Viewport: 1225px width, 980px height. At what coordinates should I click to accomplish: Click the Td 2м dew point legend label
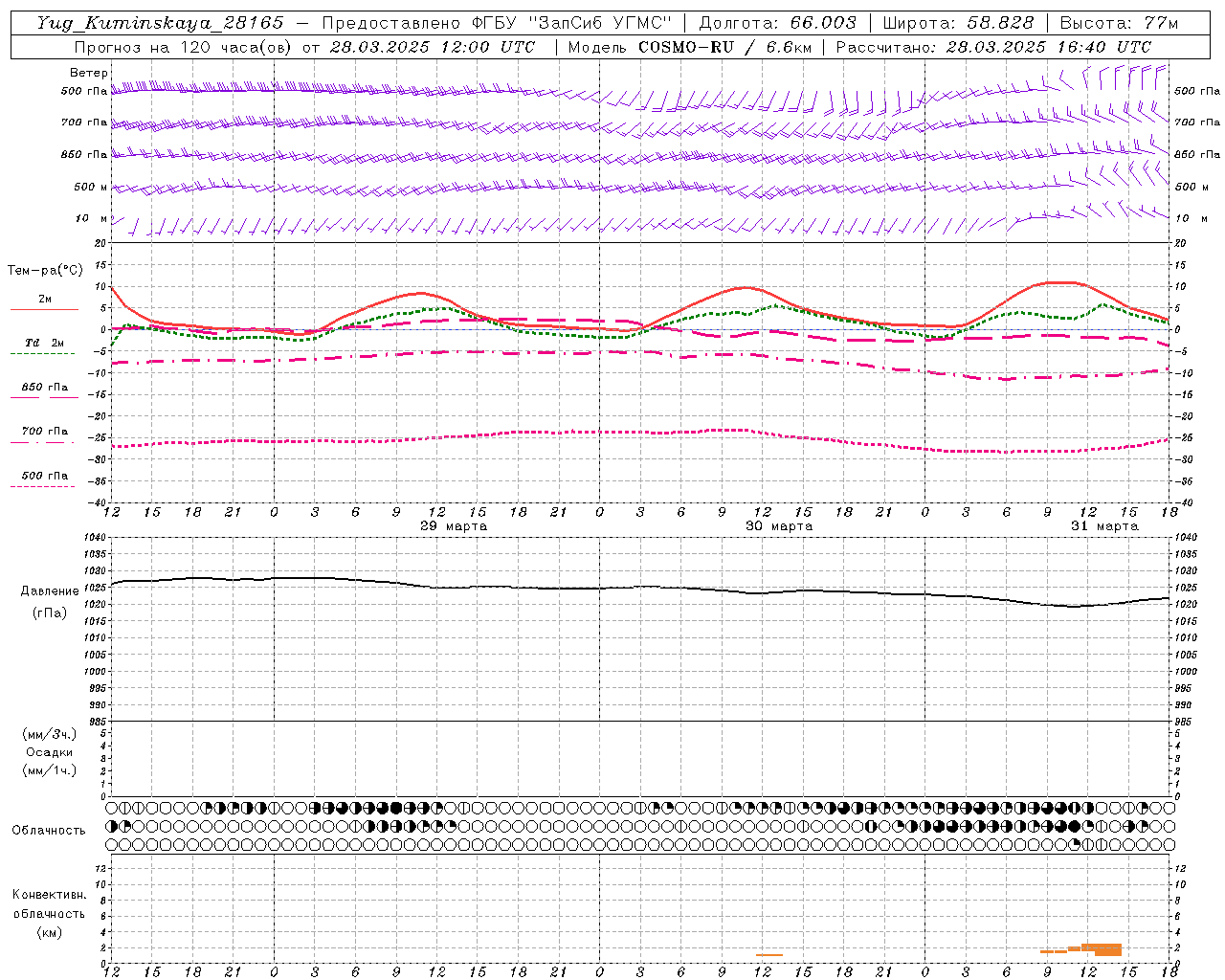click(x=44, y=343)
